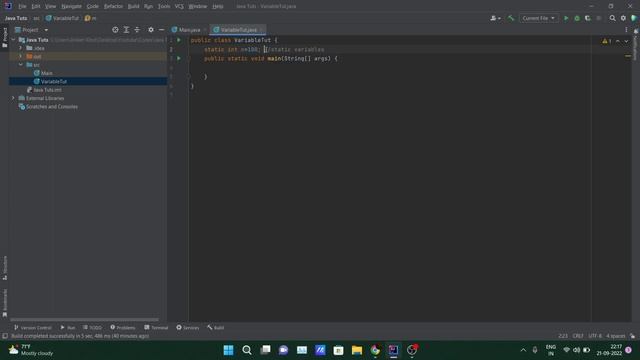Open Services tool window

point(187,328)
